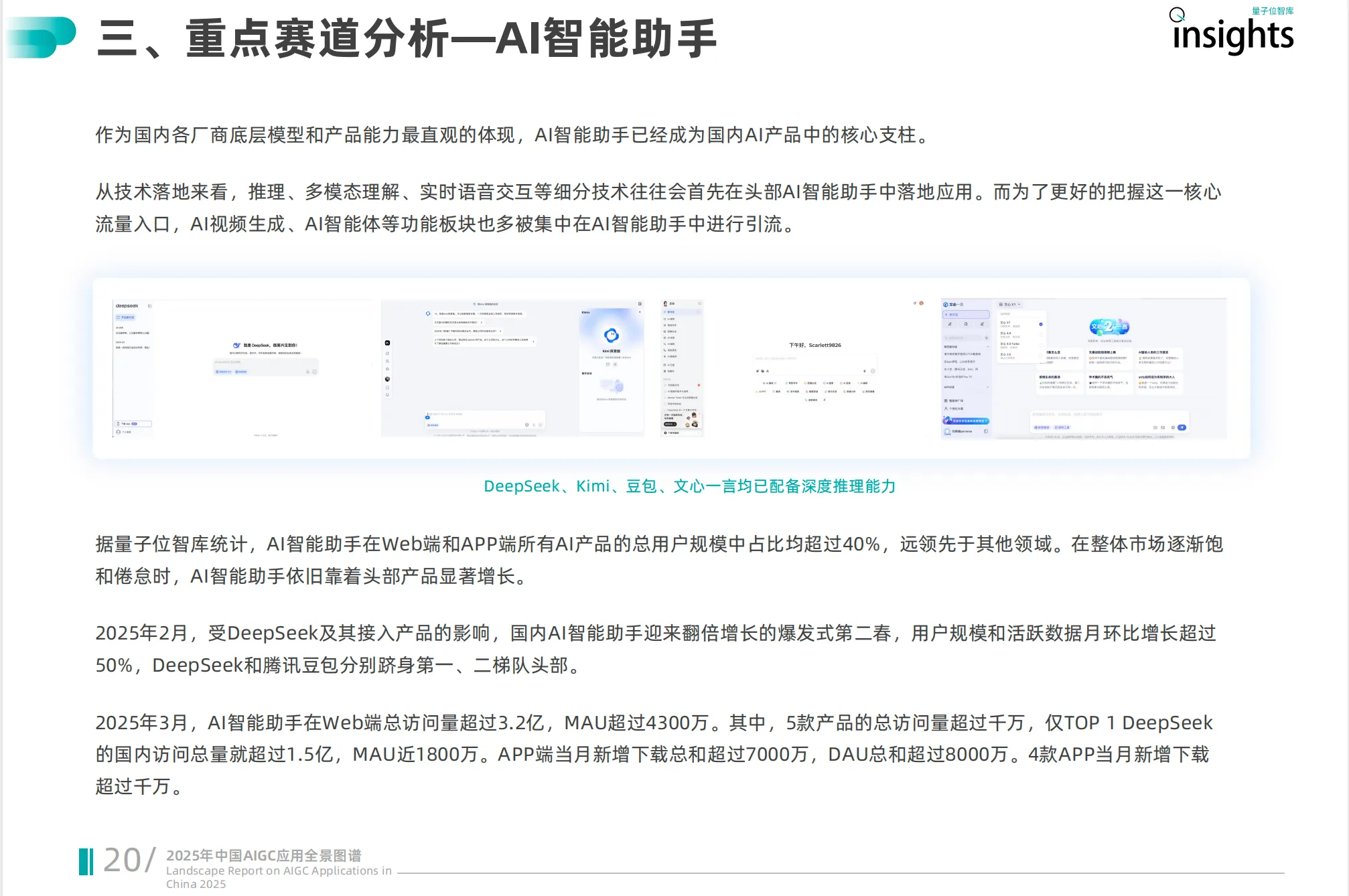Screen dimensions: 1349x896
Task: Select AI编程 in the 豆包 sidebar
Action: pos(671,344)
